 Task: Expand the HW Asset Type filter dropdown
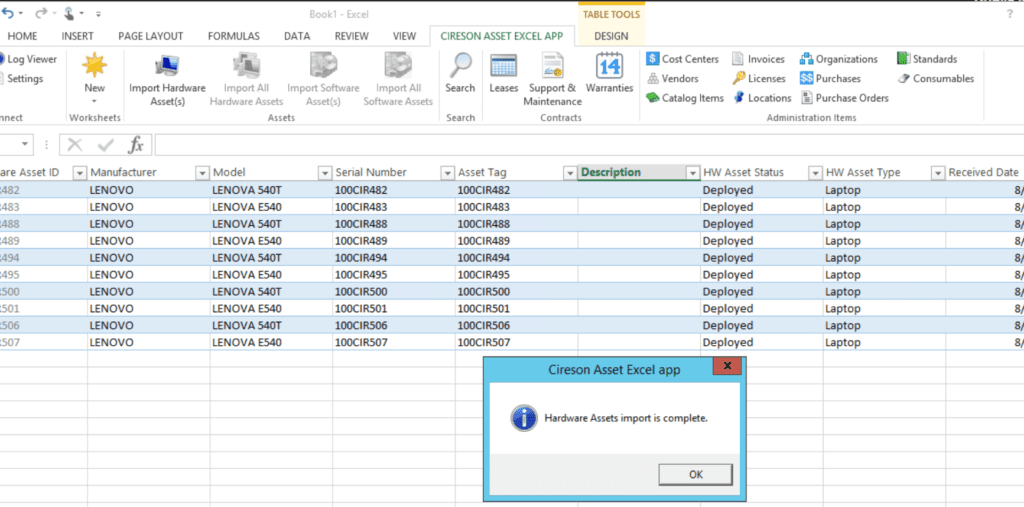[938, 172]
